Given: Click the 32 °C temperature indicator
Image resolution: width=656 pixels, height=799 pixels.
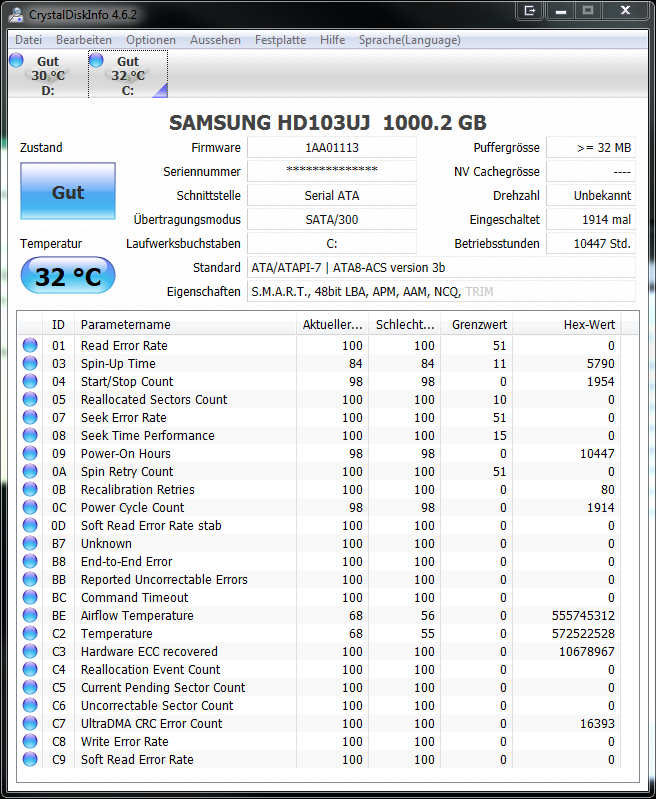Looking at the screenshot, I should coord(68,276).
